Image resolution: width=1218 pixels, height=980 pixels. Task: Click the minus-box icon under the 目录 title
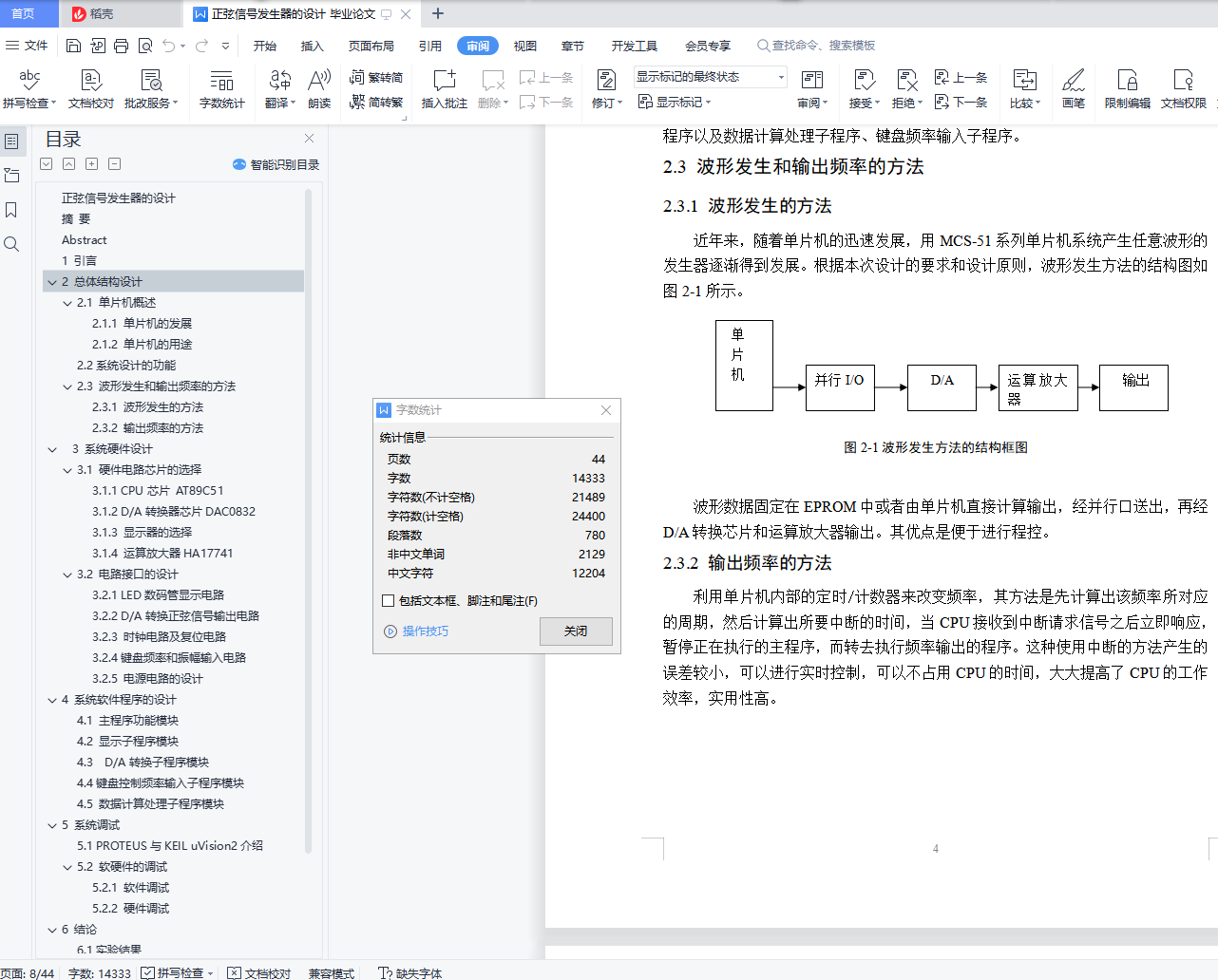pos(114,164)
